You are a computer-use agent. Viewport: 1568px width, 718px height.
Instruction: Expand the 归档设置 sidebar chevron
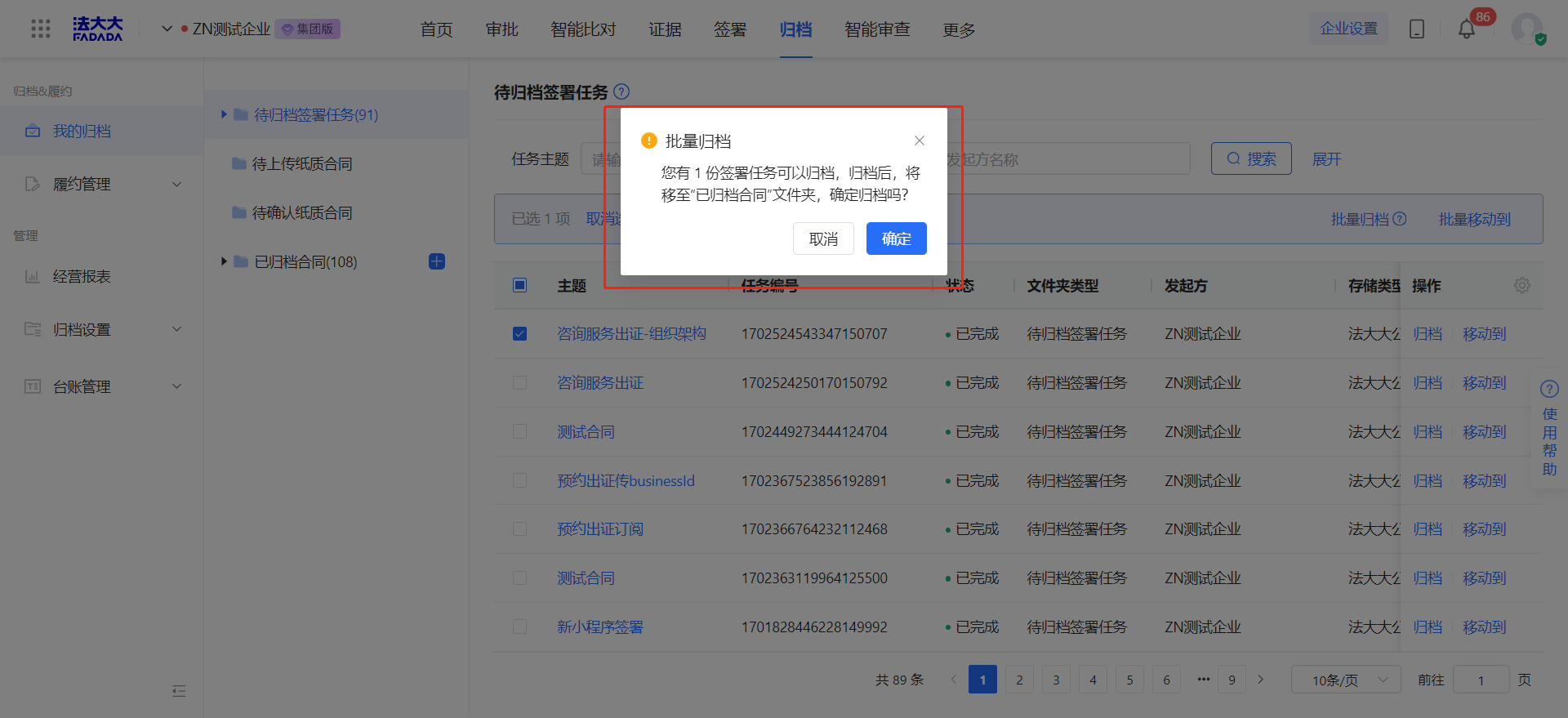176,329
